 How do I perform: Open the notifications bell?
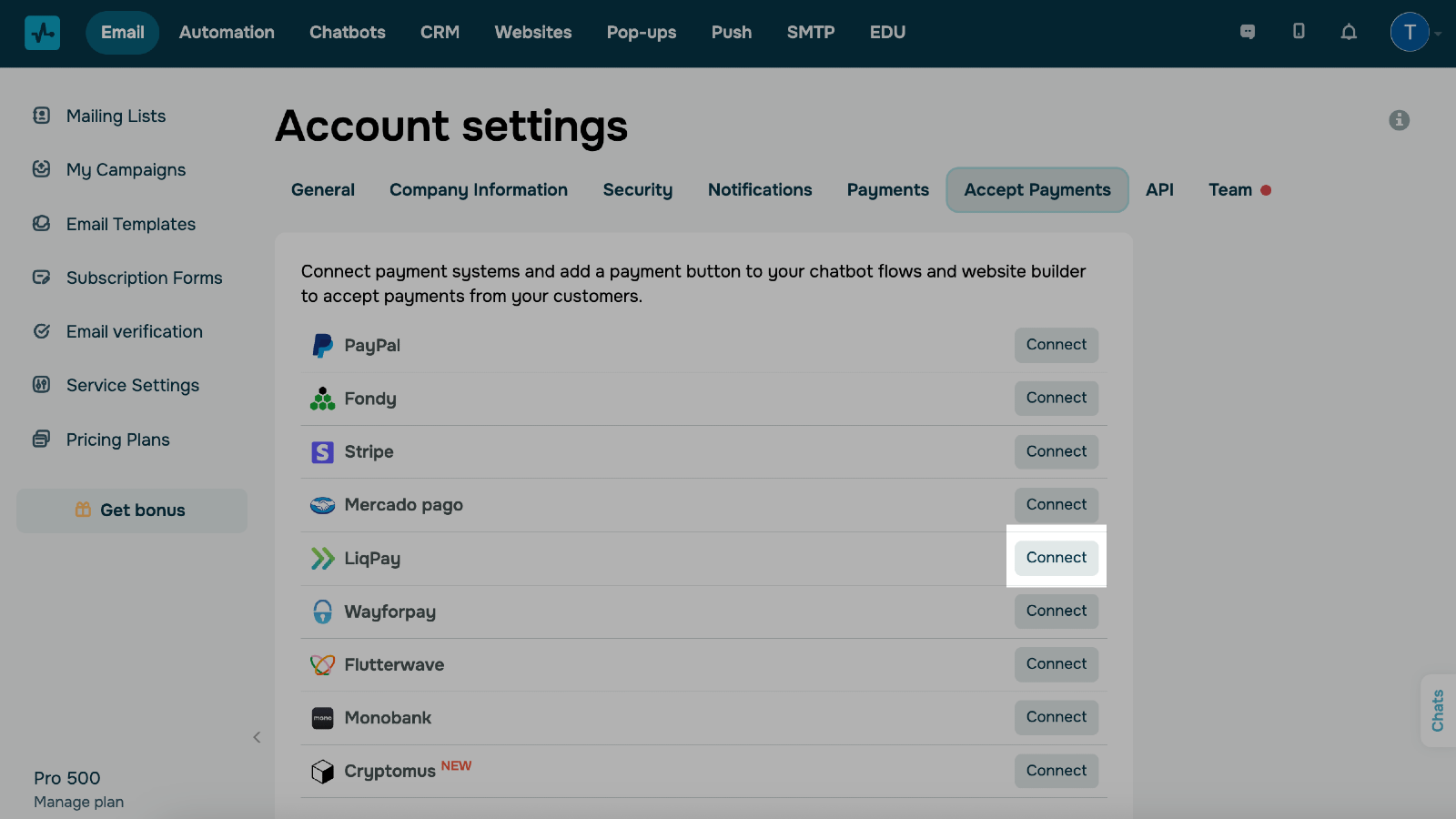pos(1349,32)
